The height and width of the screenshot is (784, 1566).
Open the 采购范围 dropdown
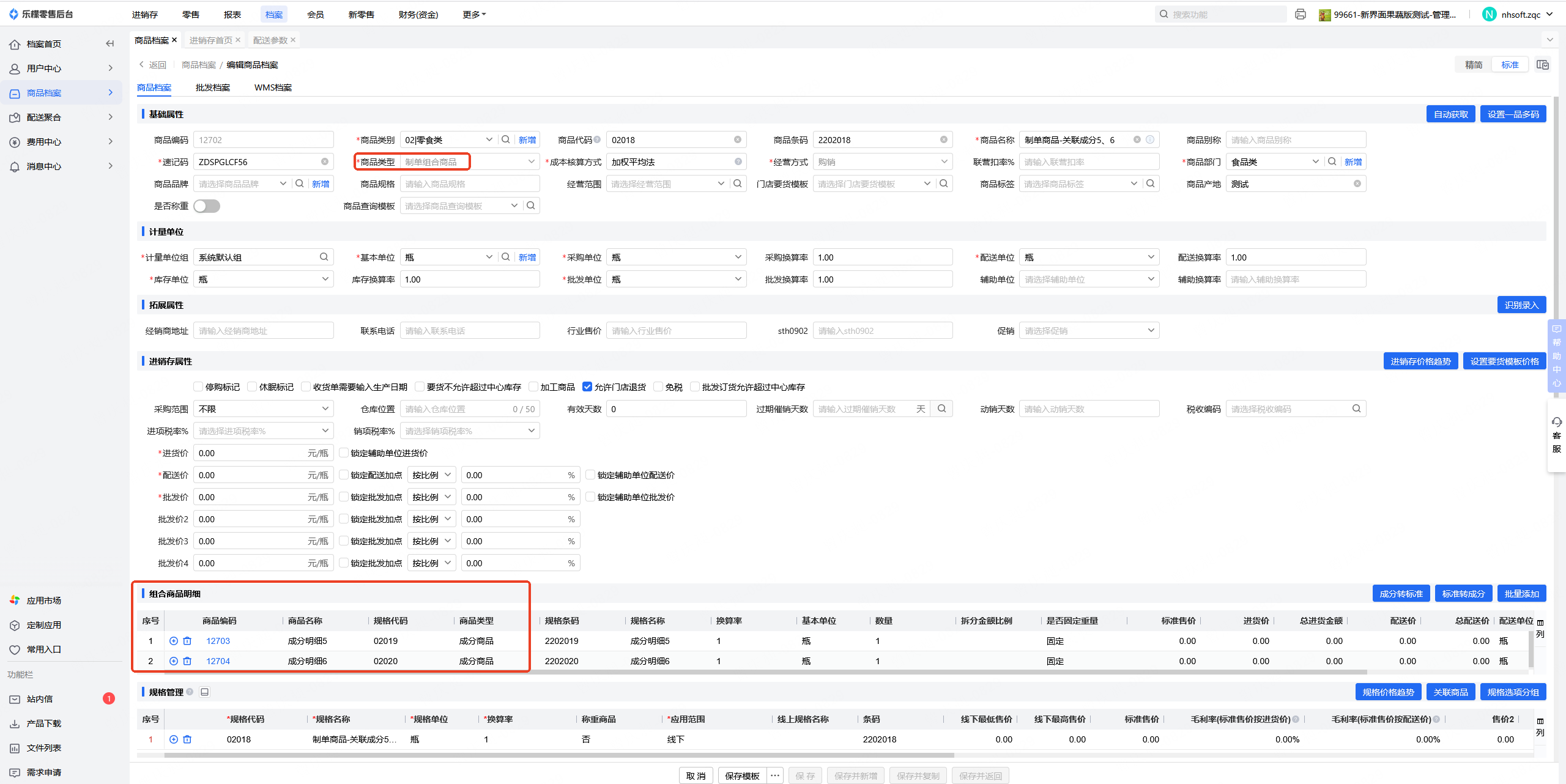tap(263, 409)
